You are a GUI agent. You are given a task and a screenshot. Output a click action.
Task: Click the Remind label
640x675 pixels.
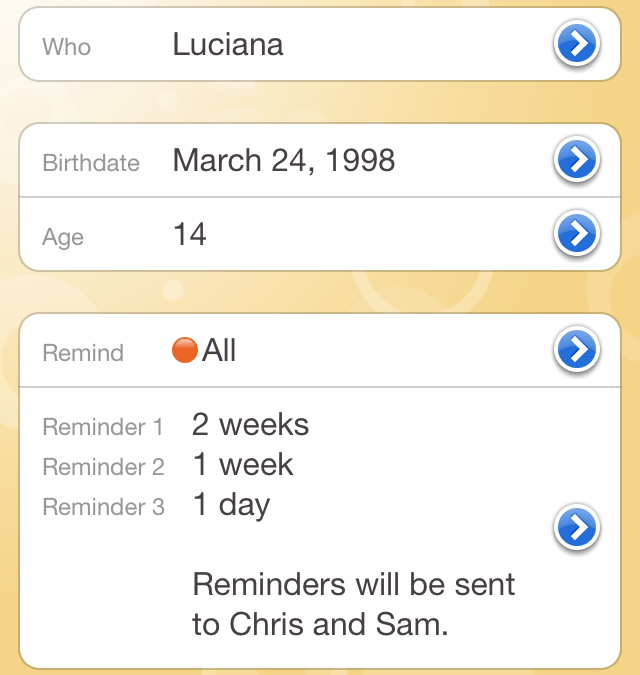(x=83, y=353)
